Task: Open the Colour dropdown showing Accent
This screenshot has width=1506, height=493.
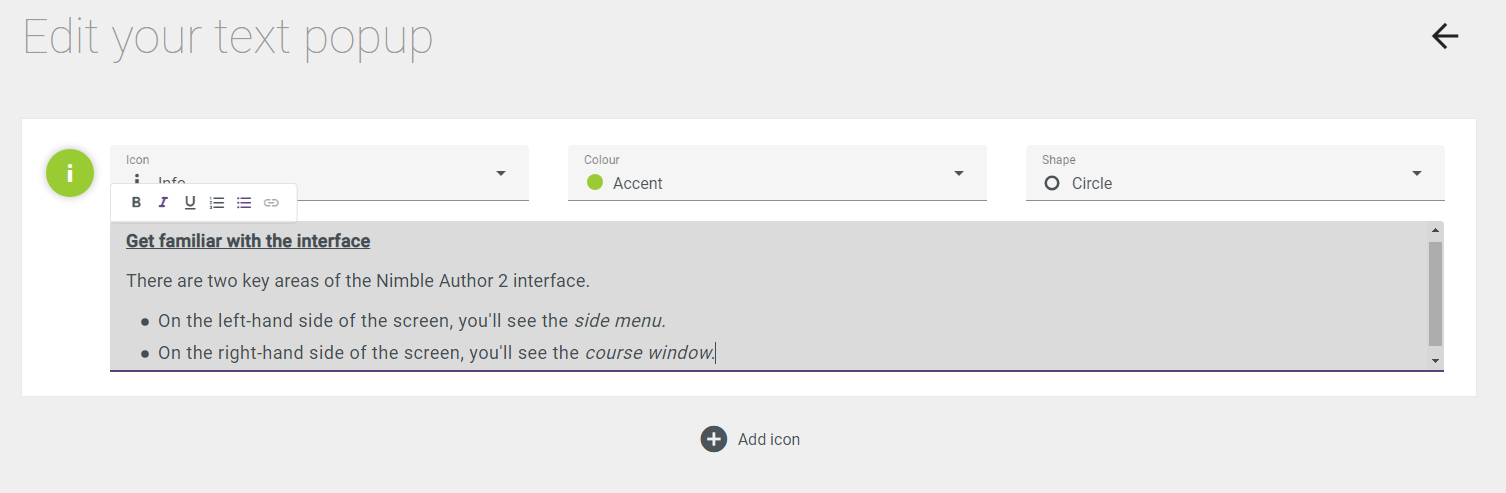Action: click(777, 173)
